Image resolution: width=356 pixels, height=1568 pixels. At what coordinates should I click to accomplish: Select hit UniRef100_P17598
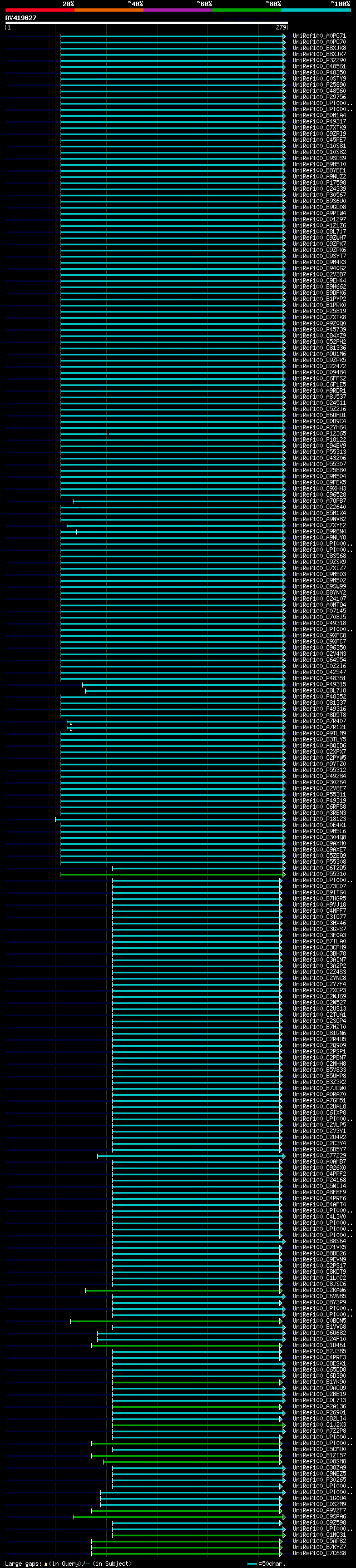pos(319,182)
